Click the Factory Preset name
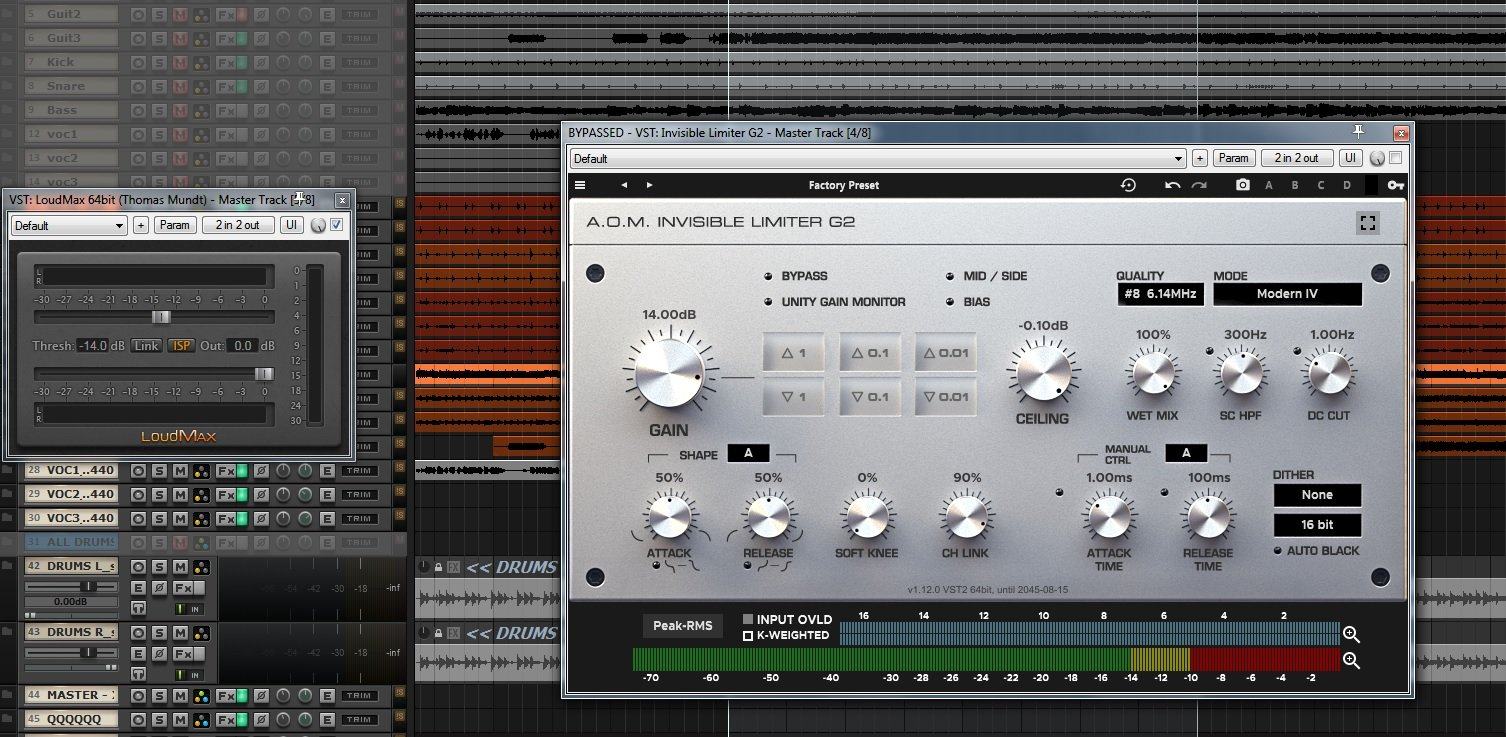Viewport: 1506px width, 737px height. 844,185
